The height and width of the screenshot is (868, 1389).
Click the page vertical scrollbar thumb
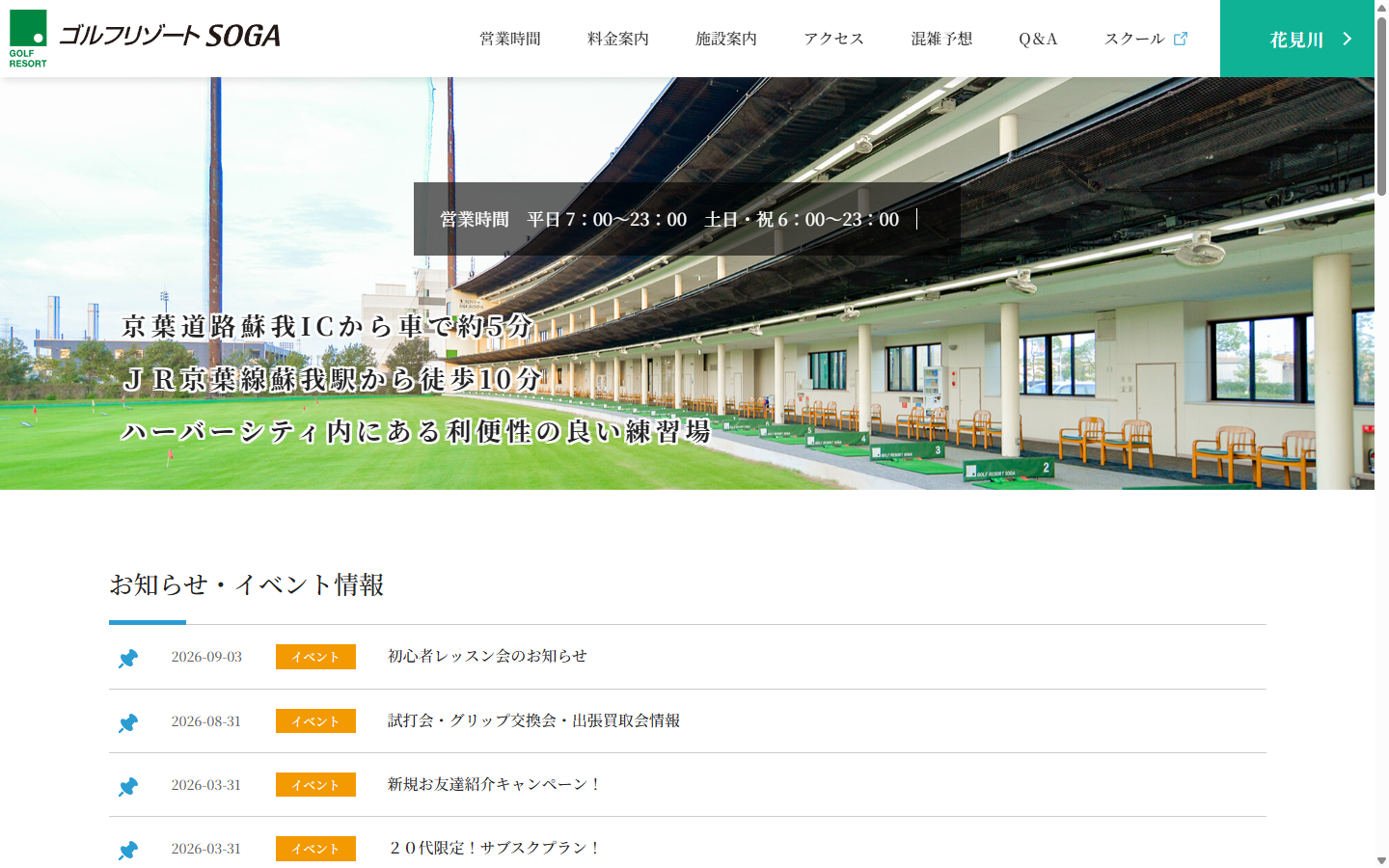tap(1381, 106)
